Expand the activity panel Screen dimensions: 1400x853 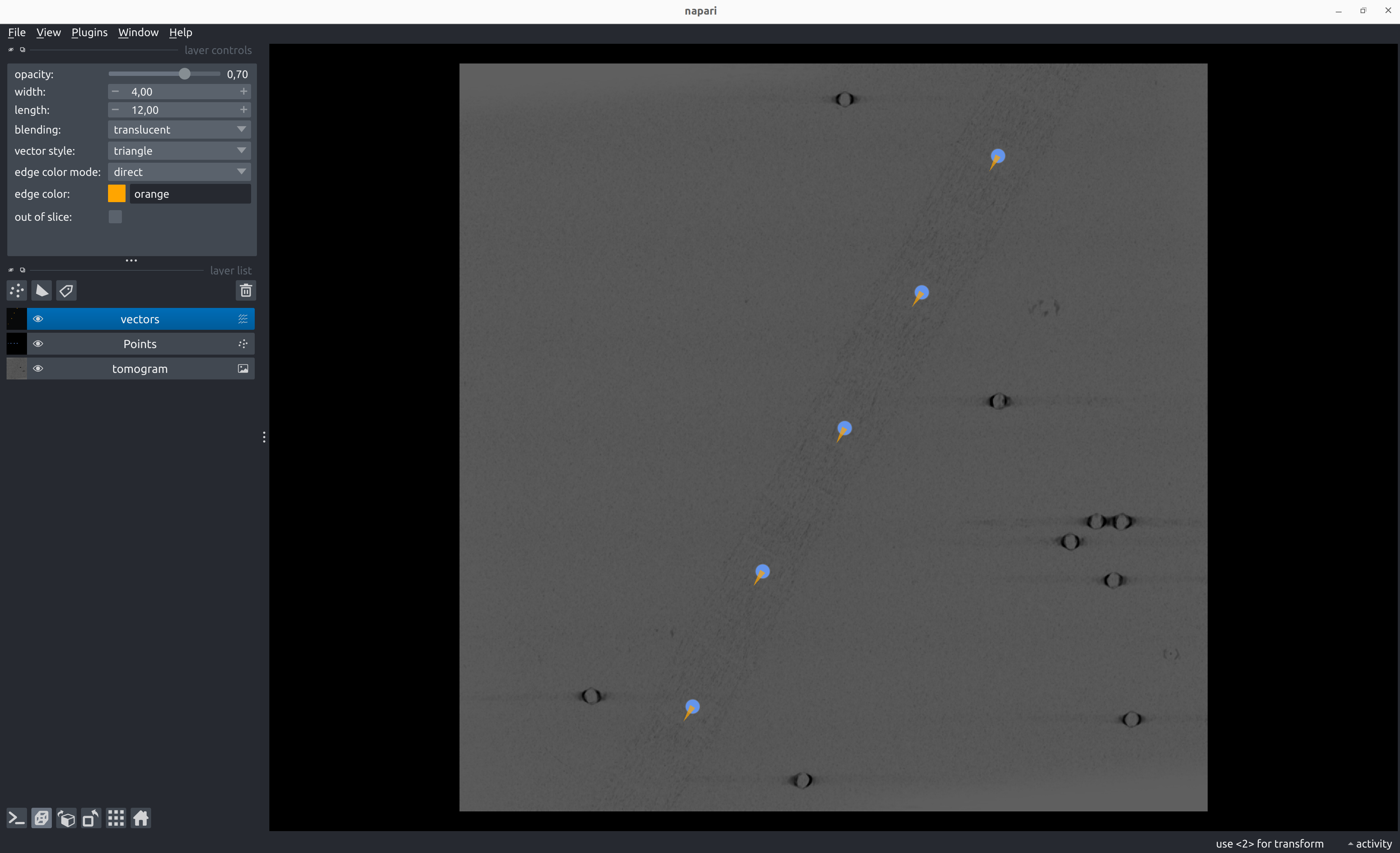coord(1369,844)
